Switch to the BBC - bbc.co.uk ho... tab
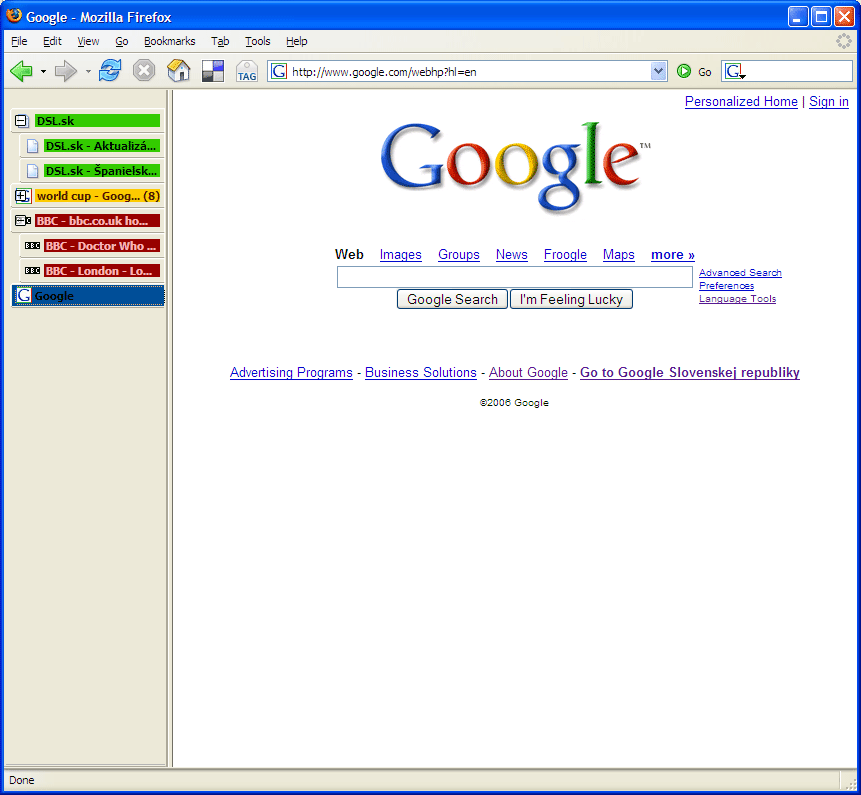 click(x=88, y=221)
